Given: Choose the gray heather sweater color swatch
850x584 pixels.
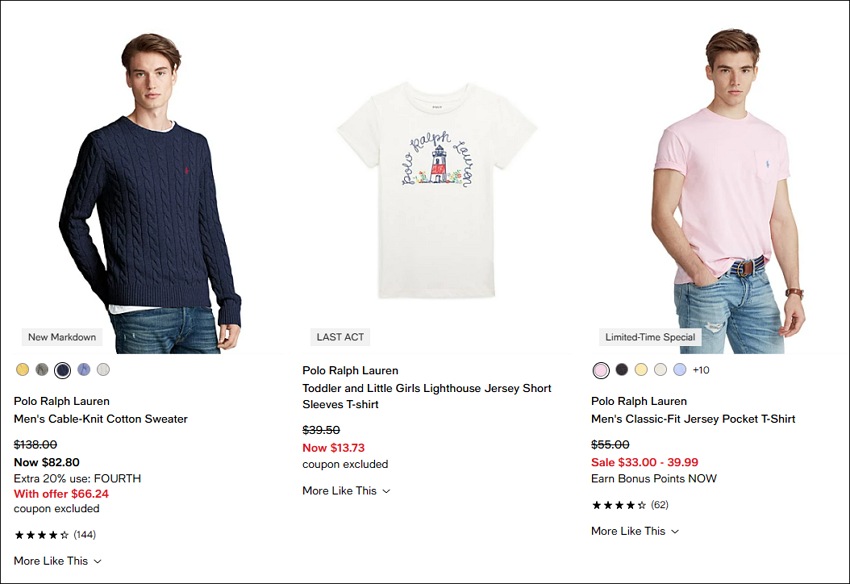Looking at the screenshot, I should pyautogui.click(x=42, y=370).
